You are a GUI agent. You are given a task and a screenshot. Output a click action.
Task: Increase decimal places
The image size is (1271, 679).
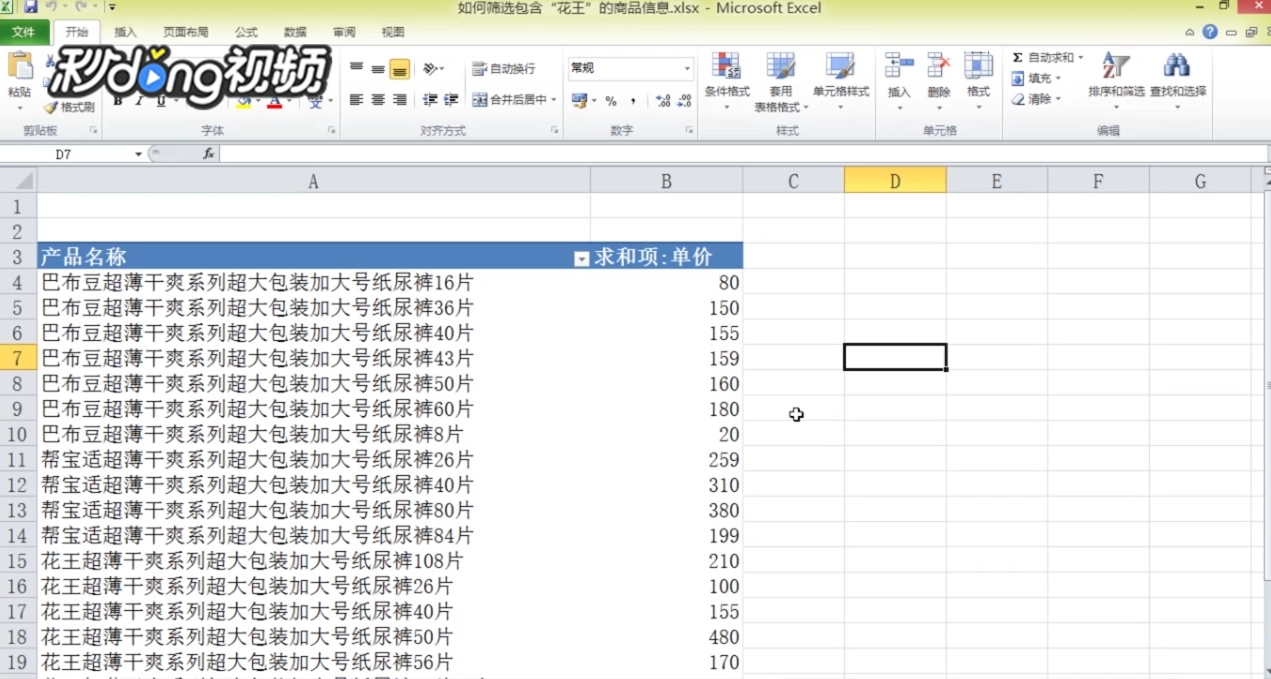663,101
